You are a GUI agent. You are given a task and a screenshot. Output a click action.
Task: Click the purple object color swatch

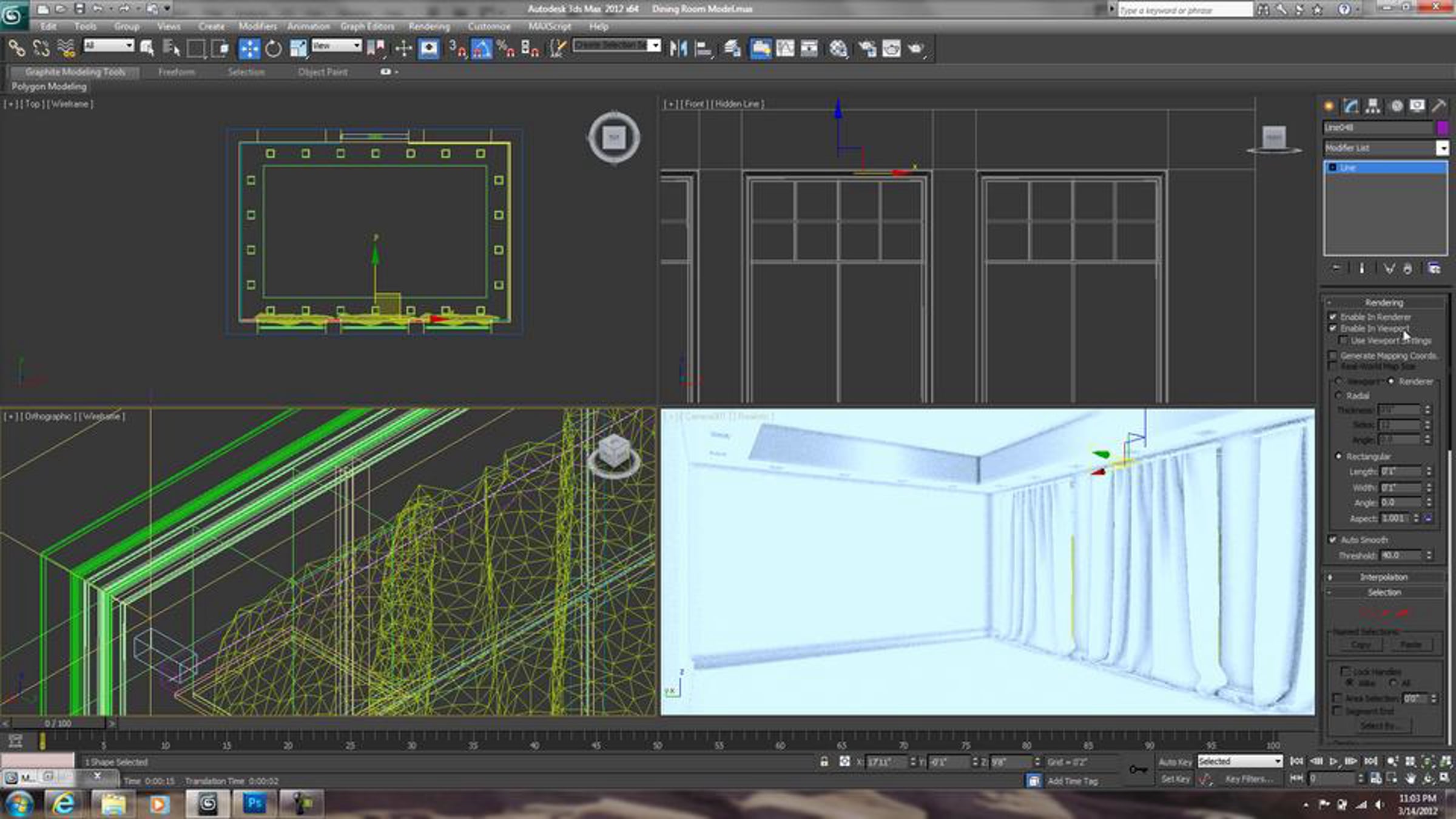click(x=1443, y=127)
